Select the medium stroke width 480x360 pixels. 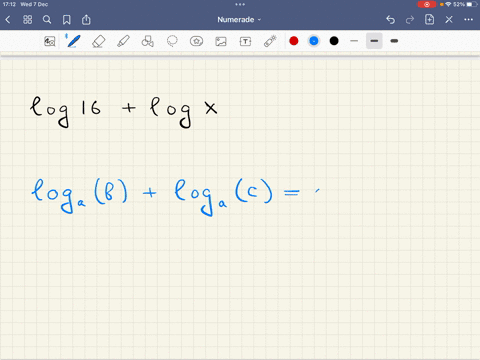point(374,41)
